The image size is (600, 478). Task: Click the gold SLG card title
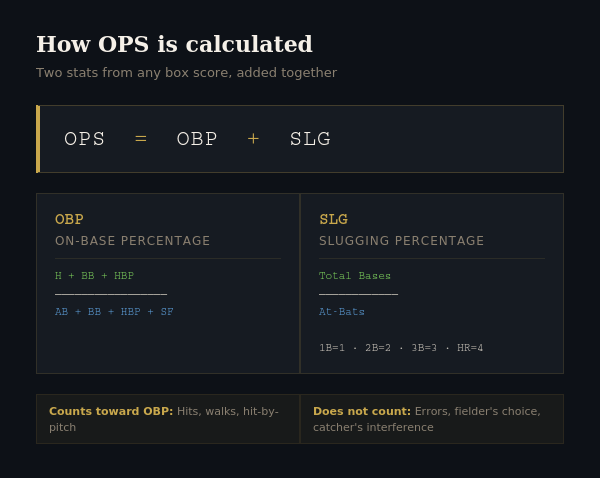(x=333, y=219)
